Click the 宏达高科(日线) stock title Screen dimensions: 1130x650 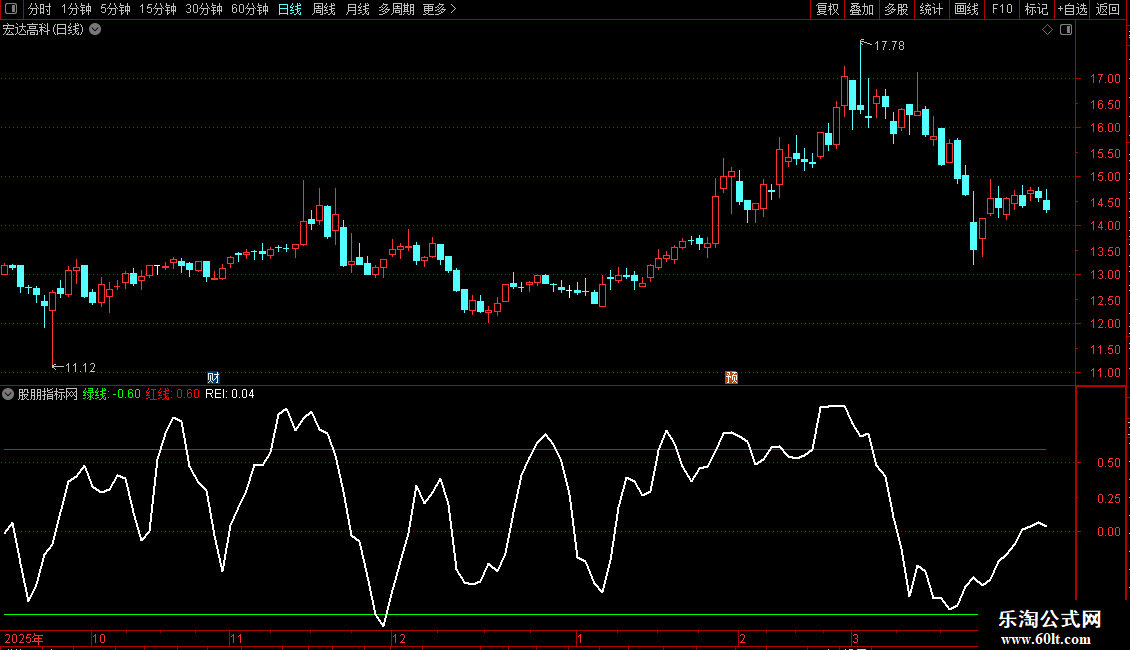pyautogui.click(x=43, y=30)
